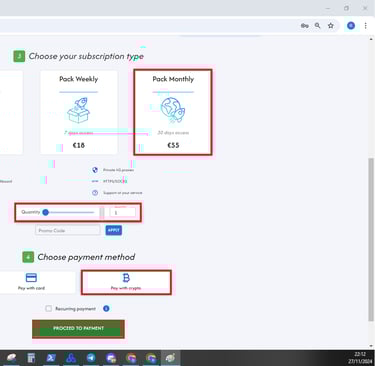Focus the Promo Code field

tap(68, 230)
